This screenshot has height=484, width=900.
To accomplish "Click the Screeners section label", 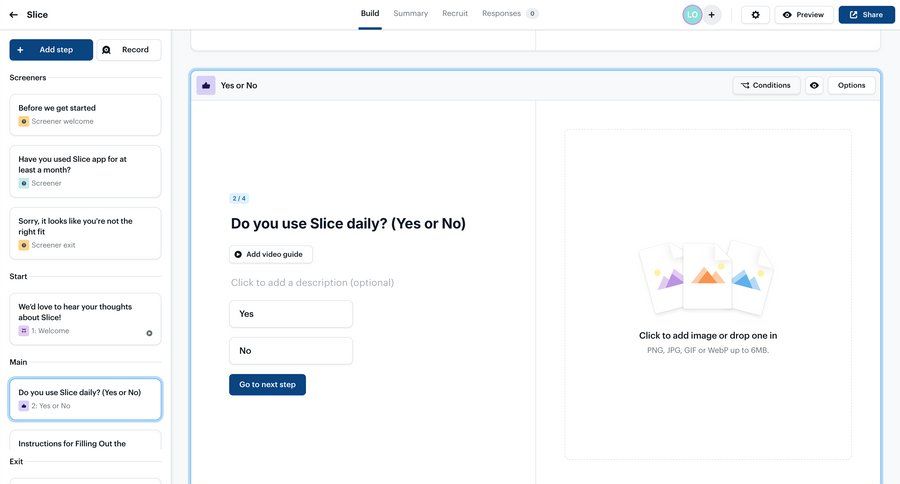I will pyautogui.click(x=28, y=78).
